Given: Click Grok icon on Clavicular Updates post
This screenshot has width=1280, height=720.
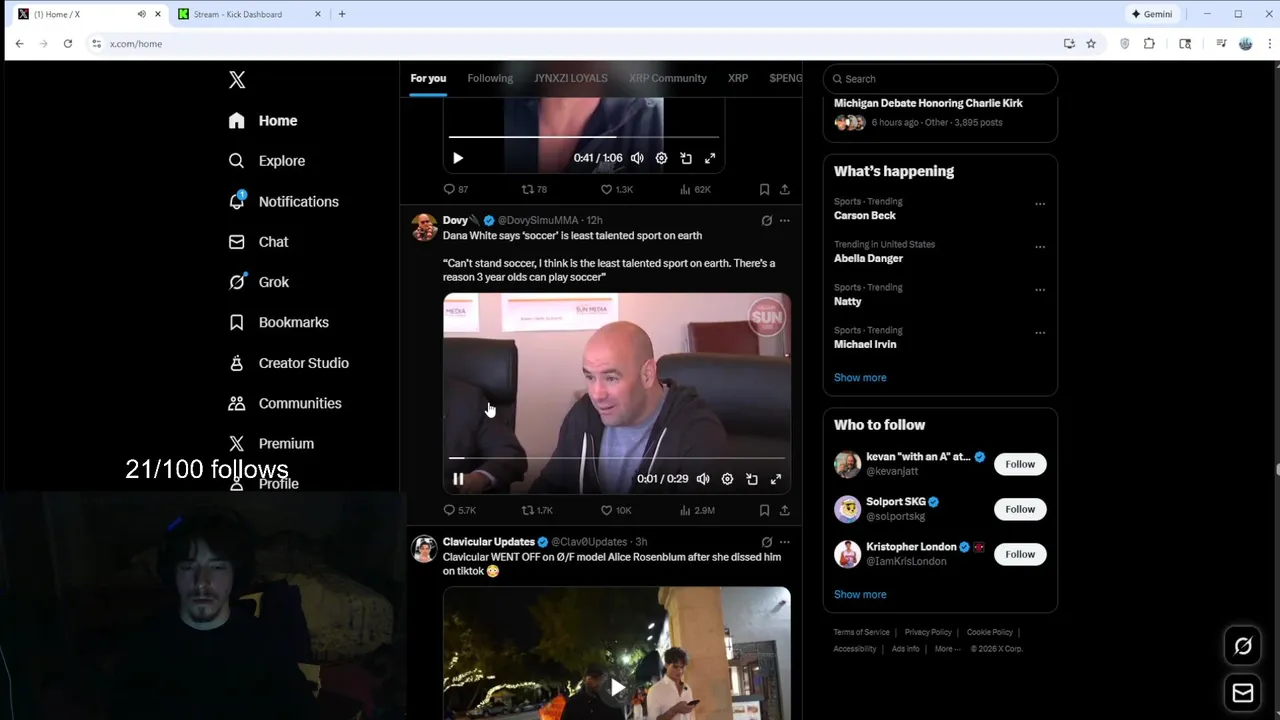Looking at the screenshot, I should point(767,542).
